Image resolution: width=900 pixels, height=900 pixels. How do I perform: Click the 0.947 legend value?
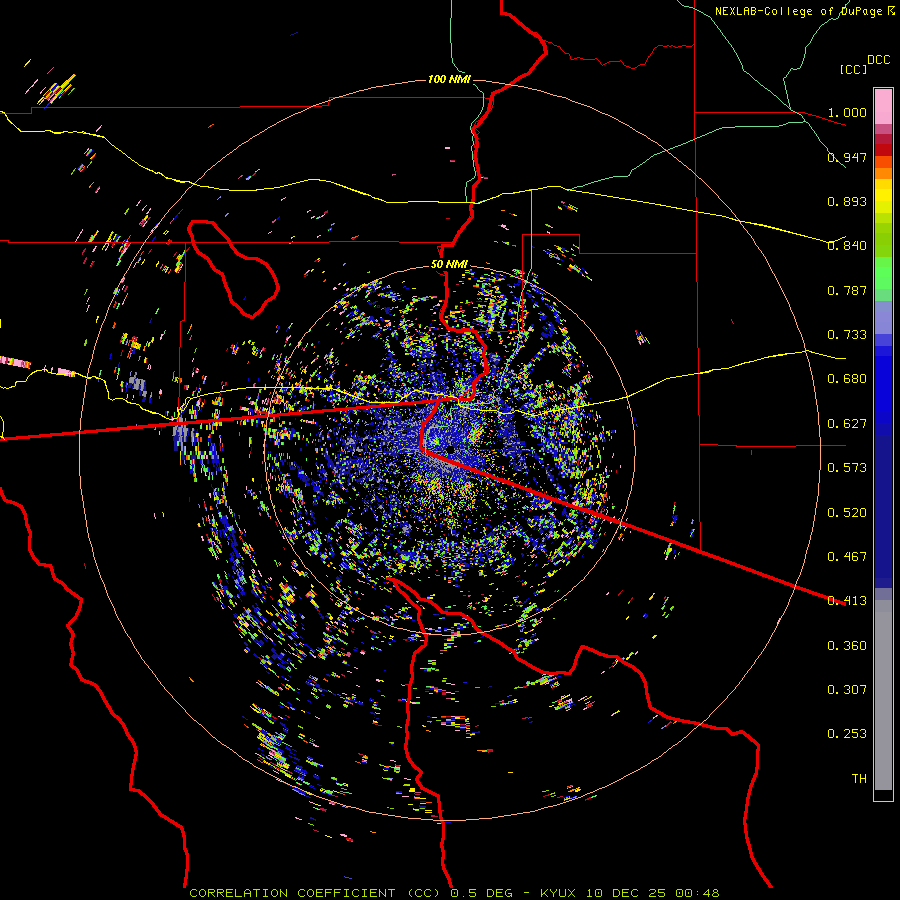847,157
